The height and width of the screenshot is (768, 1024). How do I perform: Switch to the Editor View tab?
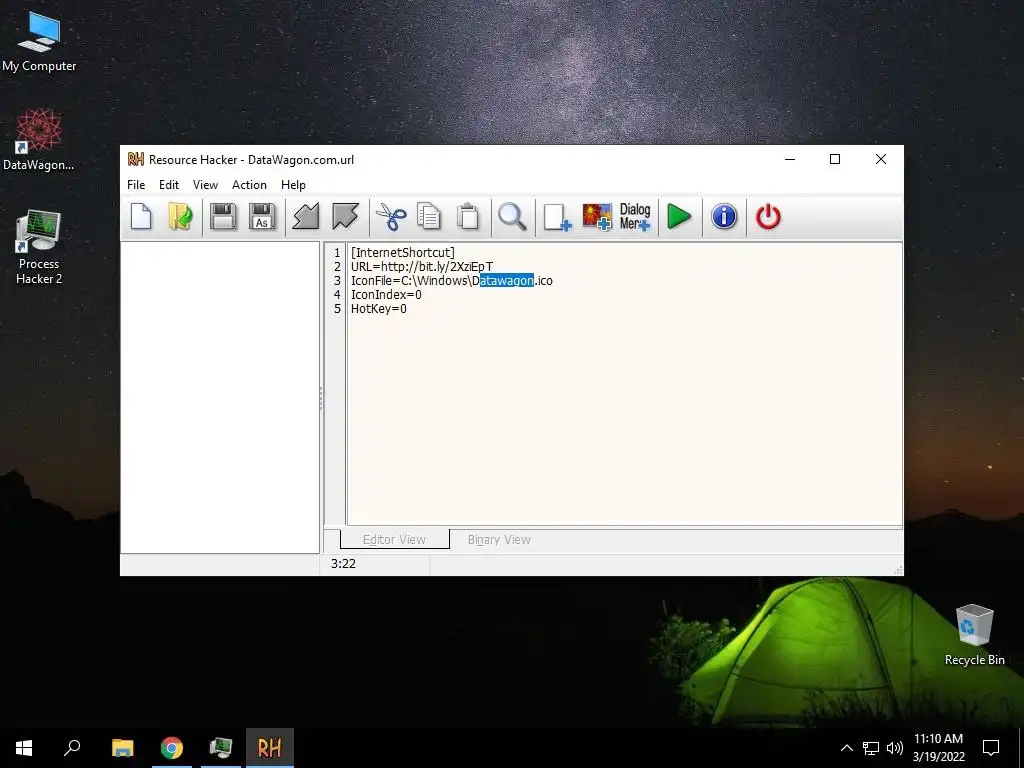[x=394, y=539]
